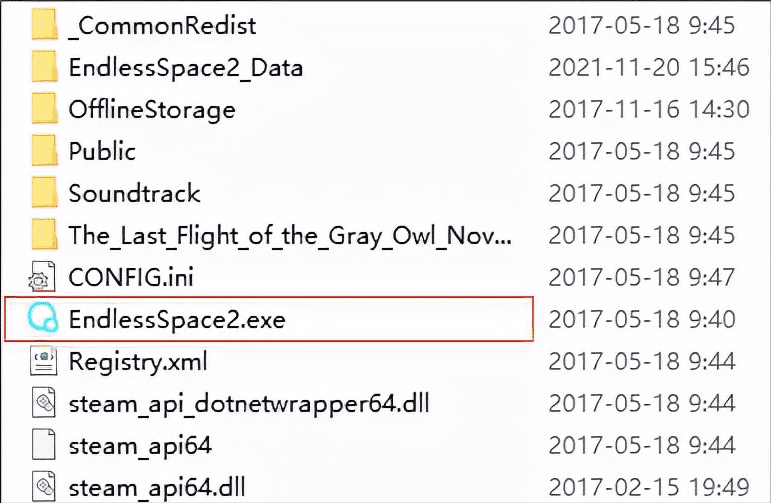Image resolution: width=771 pixels, height=503 pixels.
Task: Click the CONFIG.ini file name
Action: pyautogui.click(x=131, y=277)
